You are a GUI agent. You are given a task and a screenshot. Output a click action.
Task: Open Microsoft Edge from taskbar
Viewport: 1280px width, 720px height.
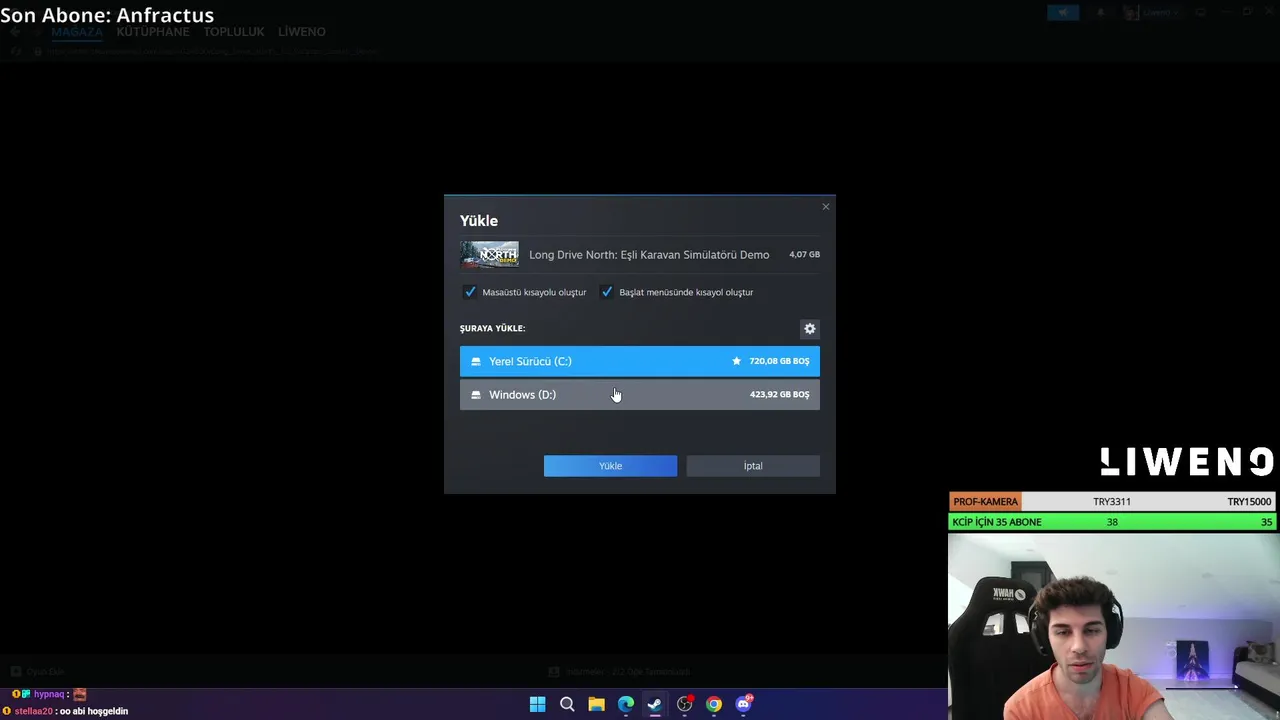pyautogui.click(x=626, y=704)
